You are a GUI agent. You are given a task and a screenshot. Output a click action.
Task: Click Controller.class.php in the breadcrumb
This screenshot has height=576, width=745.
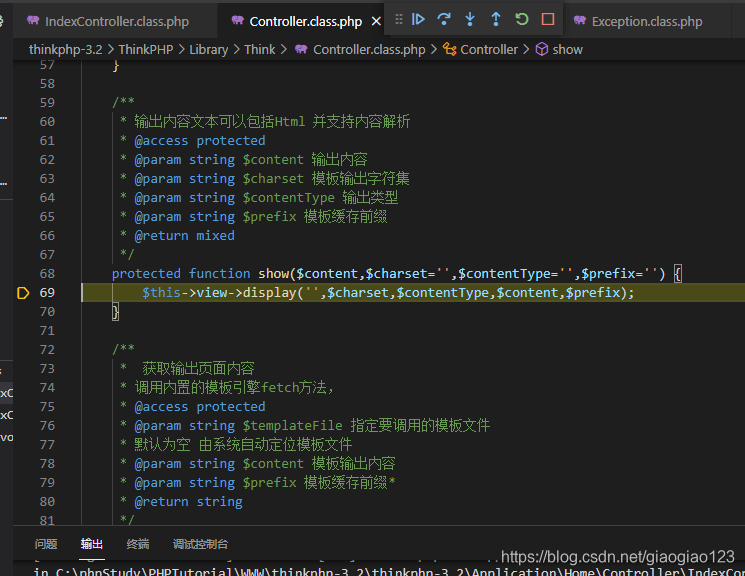[x=369, y=49]
